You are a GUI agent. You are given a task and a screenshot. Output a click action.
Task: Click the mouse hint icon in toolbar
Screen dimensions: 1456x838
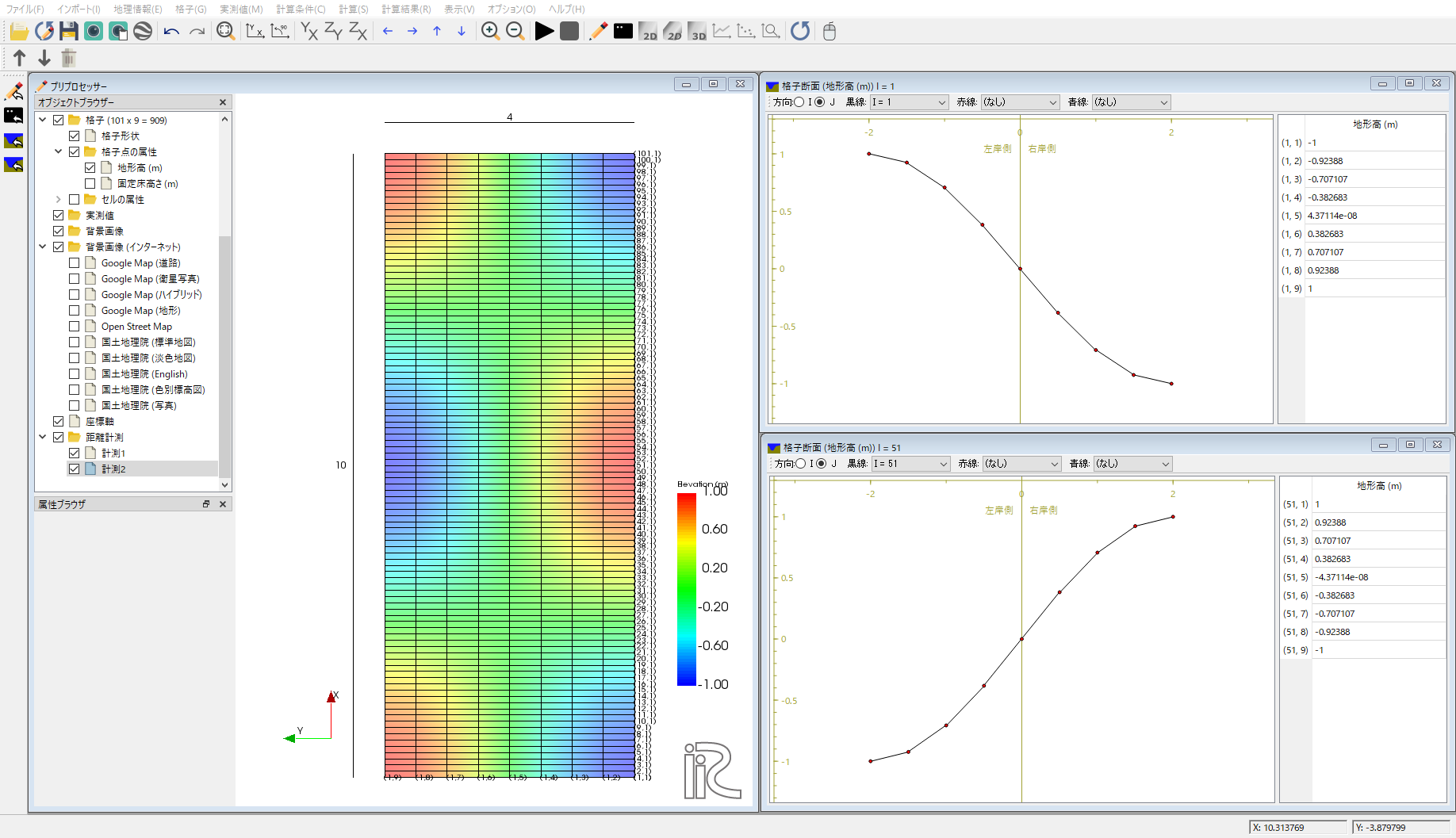830,31
